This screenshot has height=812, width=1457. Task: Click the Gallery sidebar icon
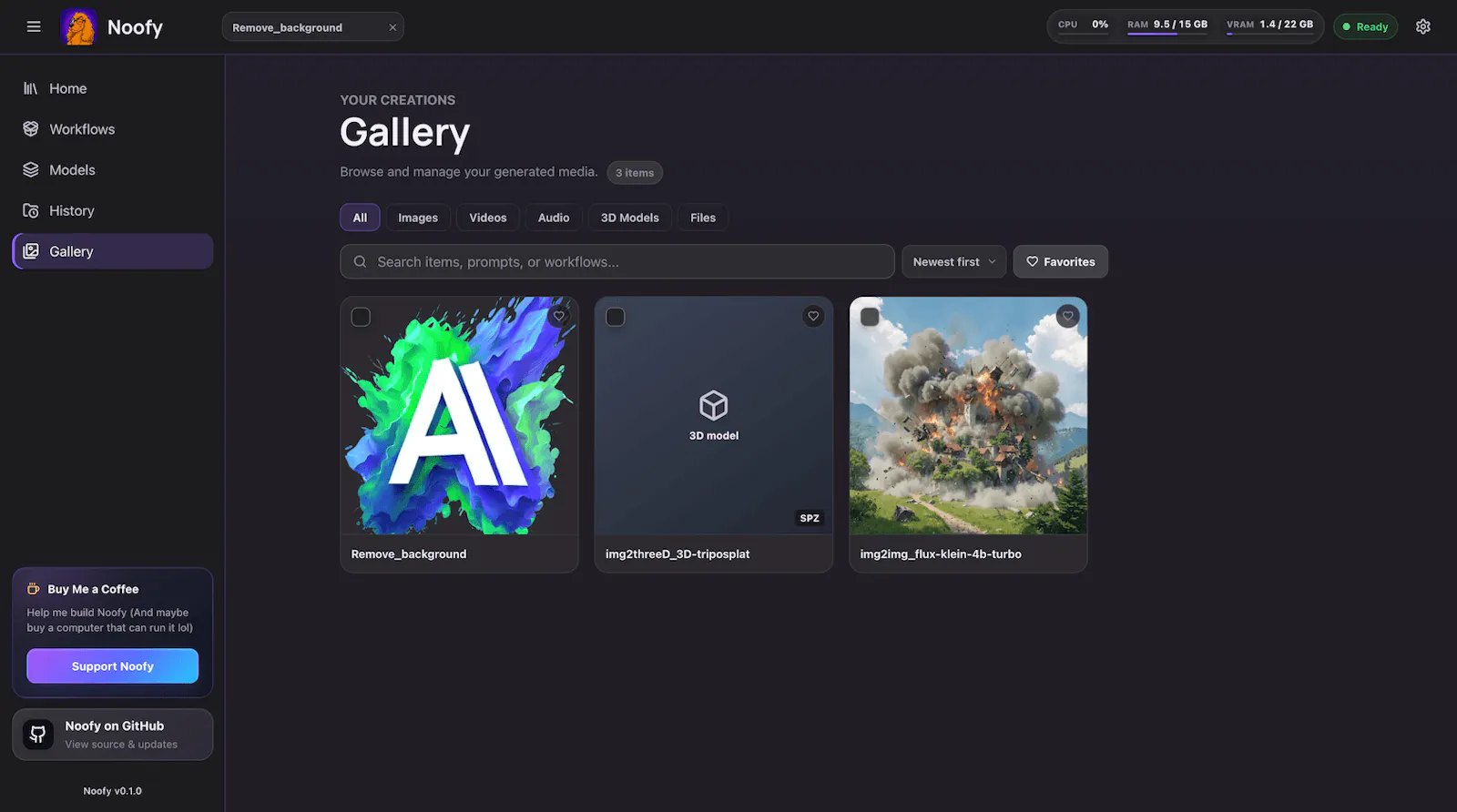[x=31, y=251]
